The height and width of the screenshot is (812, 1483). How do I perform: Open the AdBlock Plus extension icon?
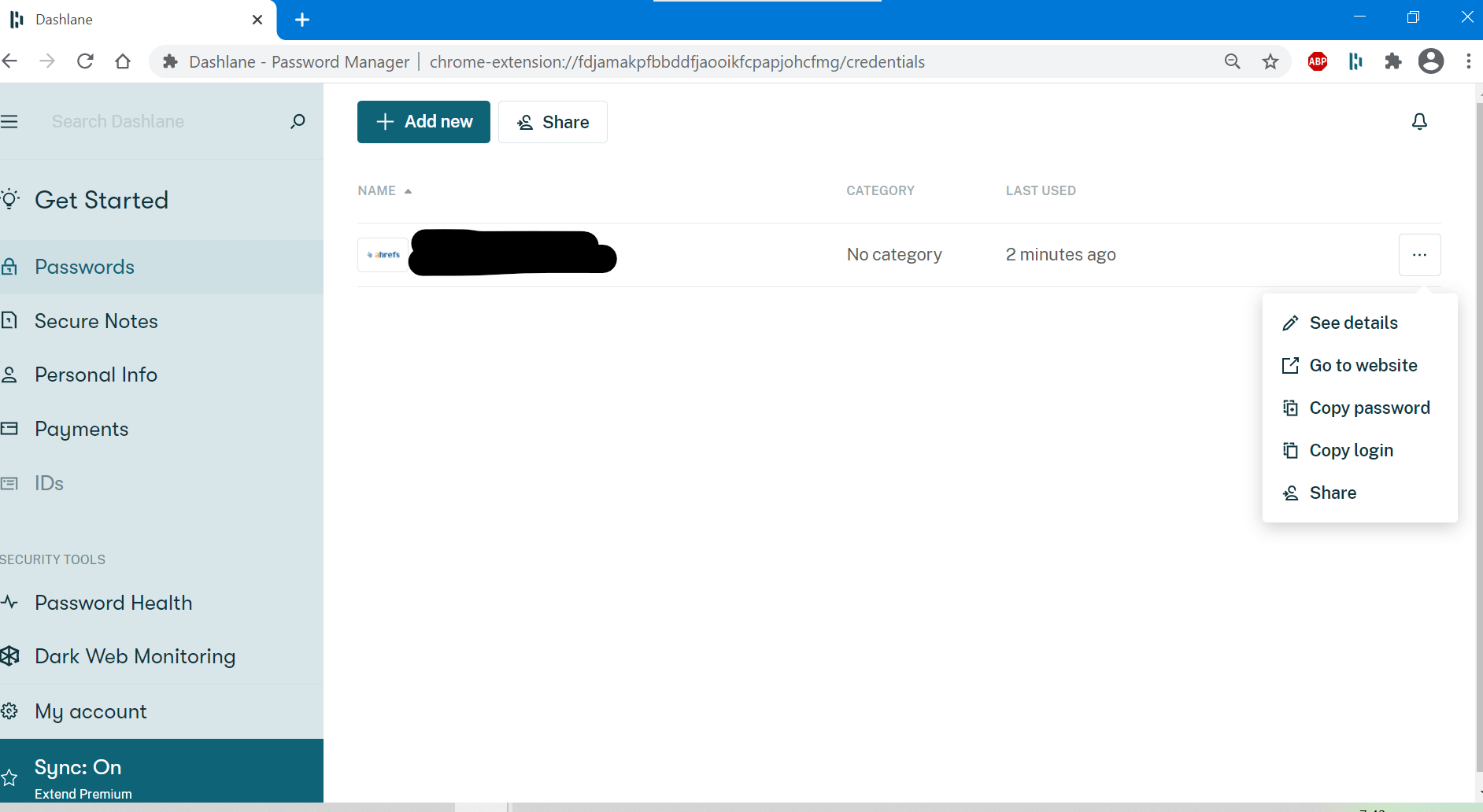tap(1317, 61)
